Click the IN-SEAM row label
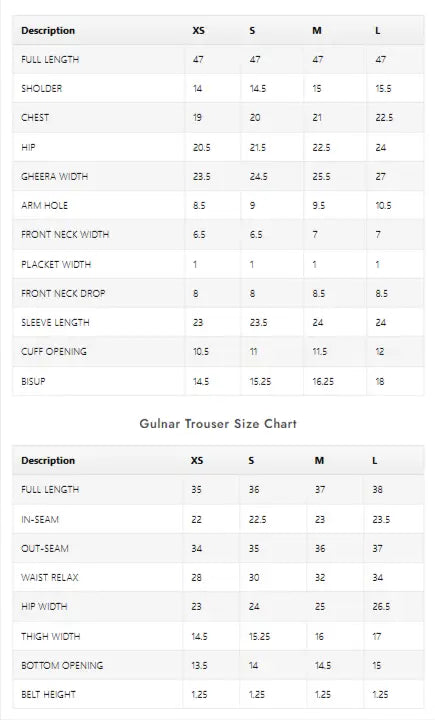This screenshot has height=720, width=435. [x=40, y=519]
